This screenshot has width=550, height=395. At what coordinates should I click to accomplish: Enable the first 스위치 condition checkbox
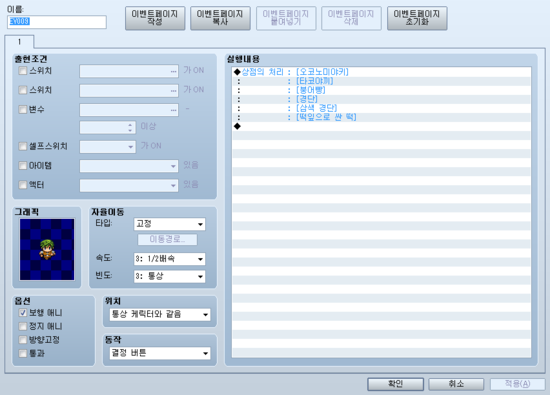[23, 71]
